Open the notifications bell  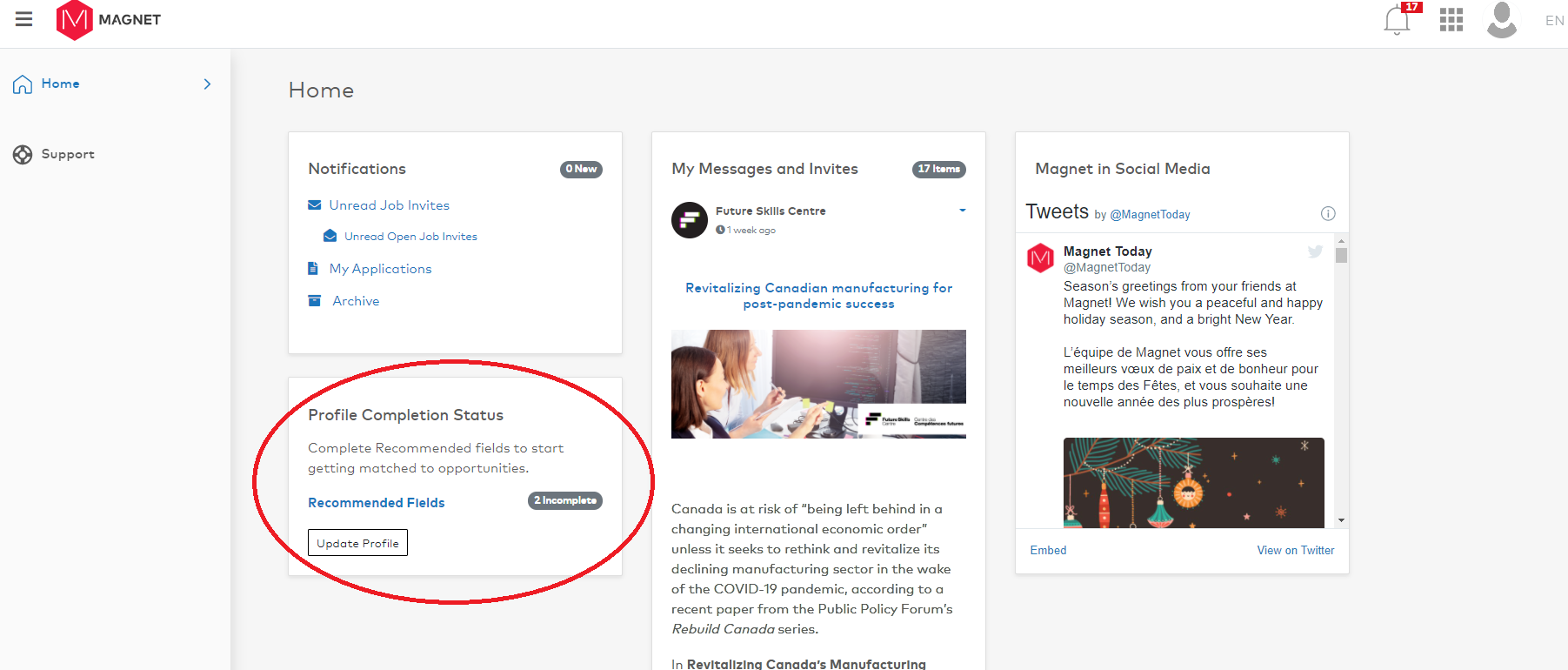[1397, 20]
